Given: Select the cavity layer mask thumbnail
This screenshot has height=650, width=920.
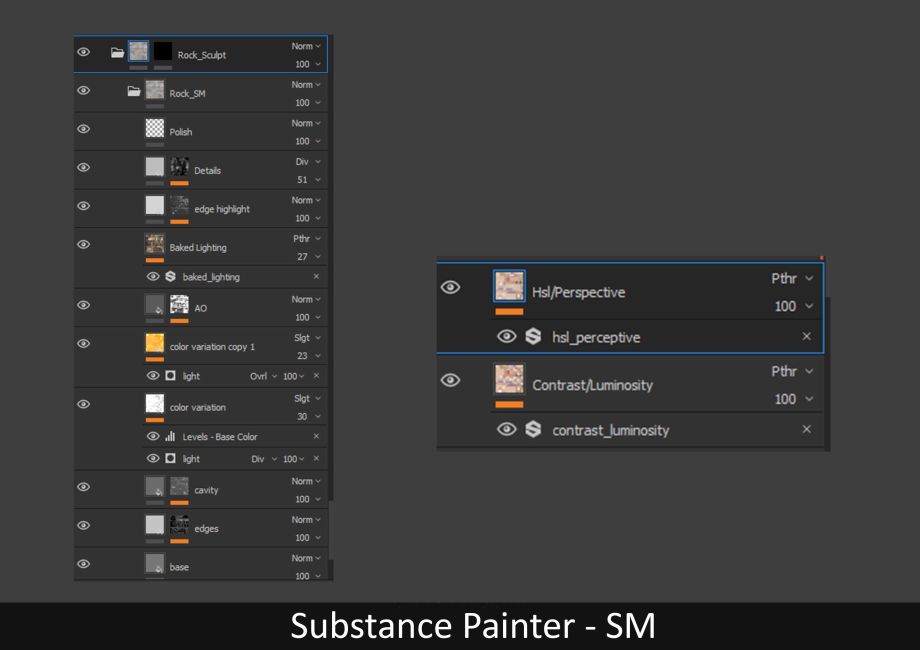Looking at the screenshot, I should click(180, 486).
